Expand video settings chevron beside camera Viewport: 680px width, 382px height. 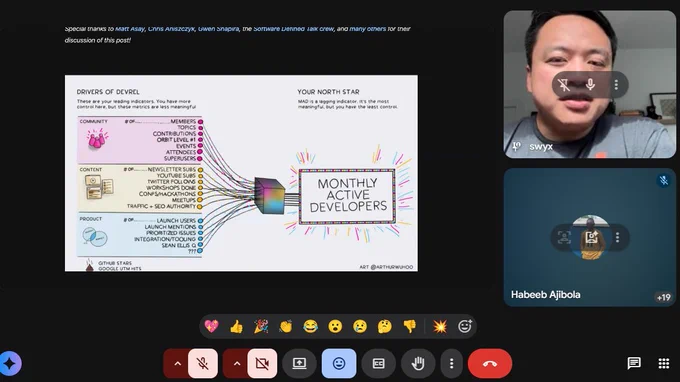237,363
